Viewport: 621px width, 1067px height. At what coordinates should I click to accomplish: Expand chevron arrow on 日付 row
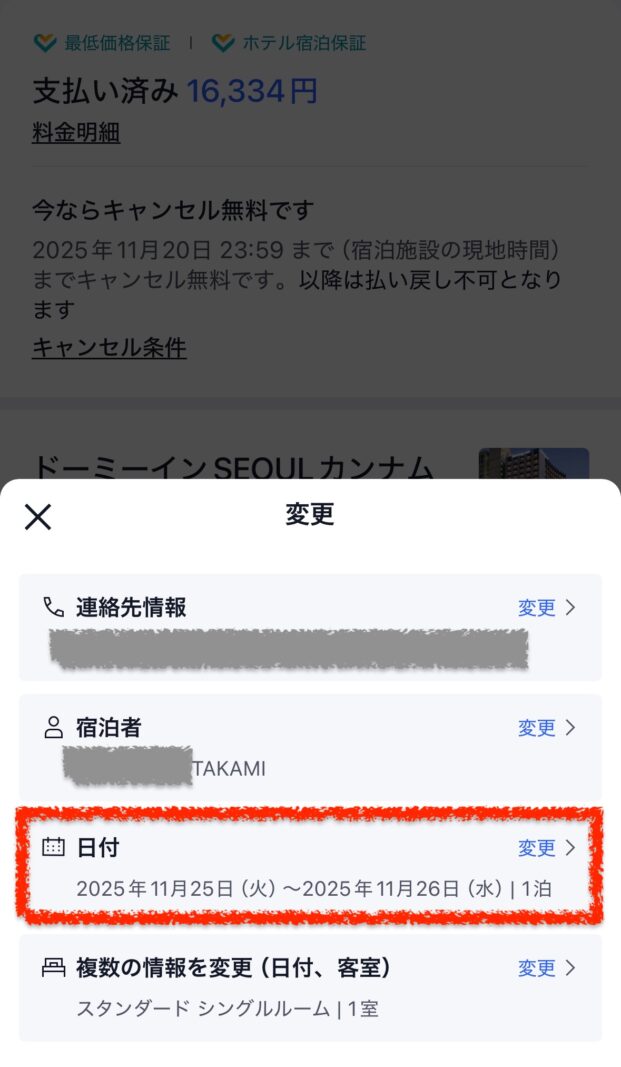pyautogui.click(x=570, y=847)
